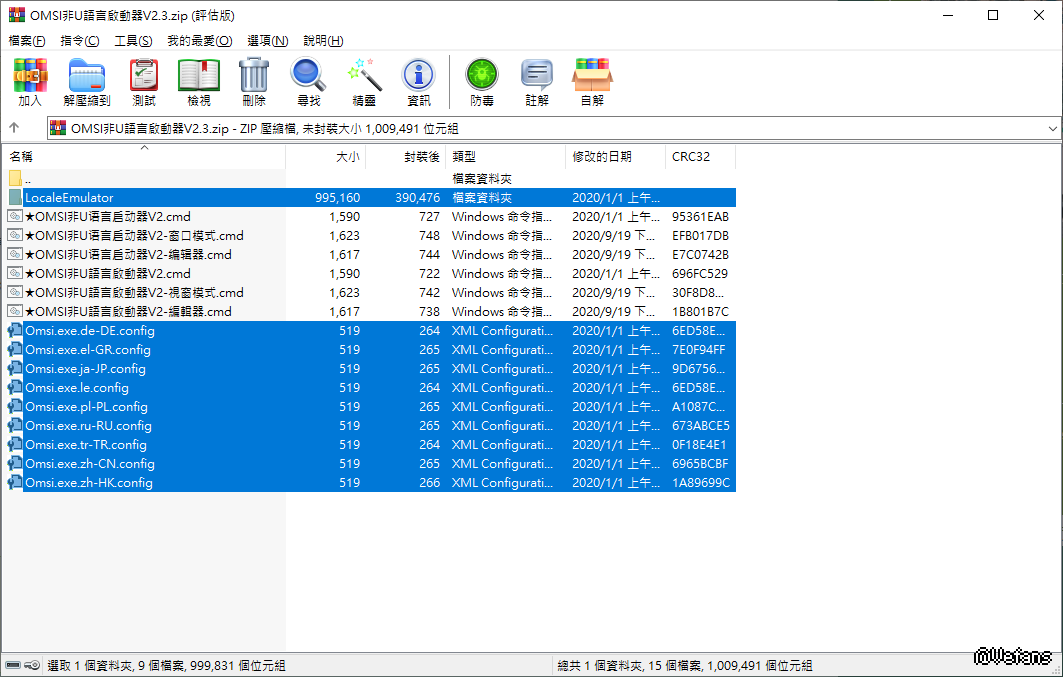Open the 工具(S) menu

click(x=133, y=41)
